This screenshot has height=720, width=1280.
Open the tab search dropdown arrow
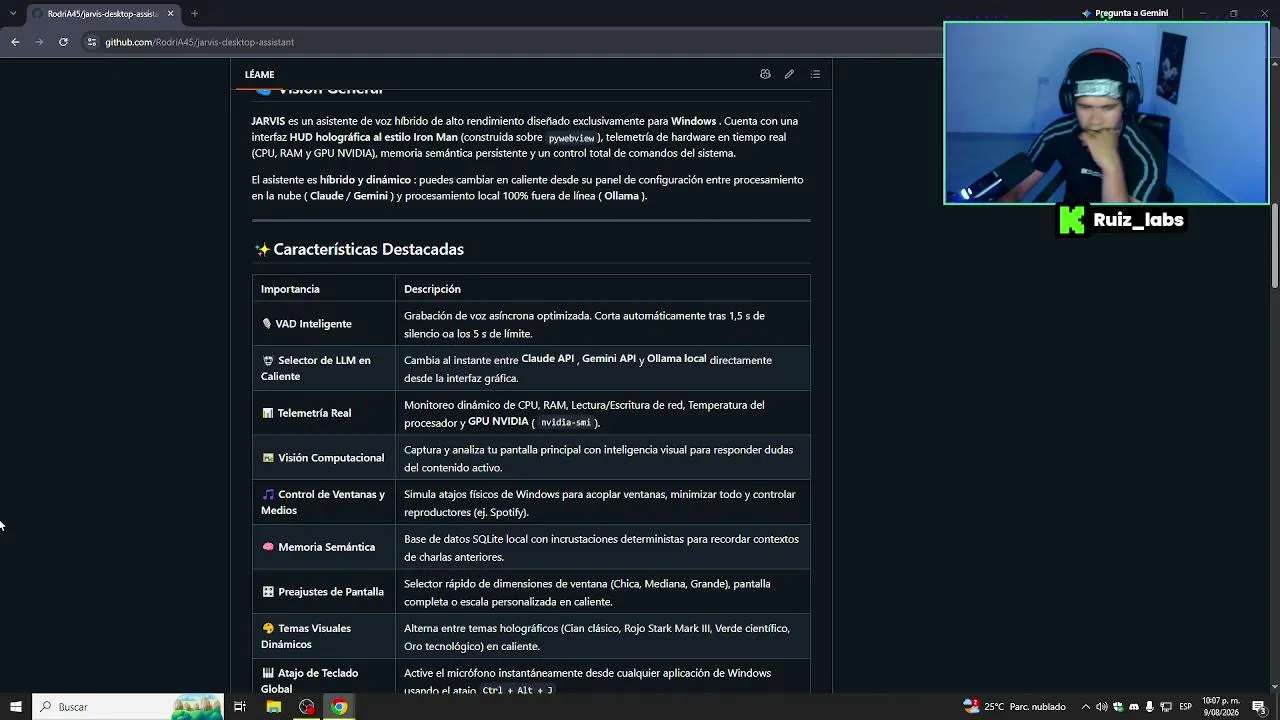pyautogui.click(x=13, y=14)
